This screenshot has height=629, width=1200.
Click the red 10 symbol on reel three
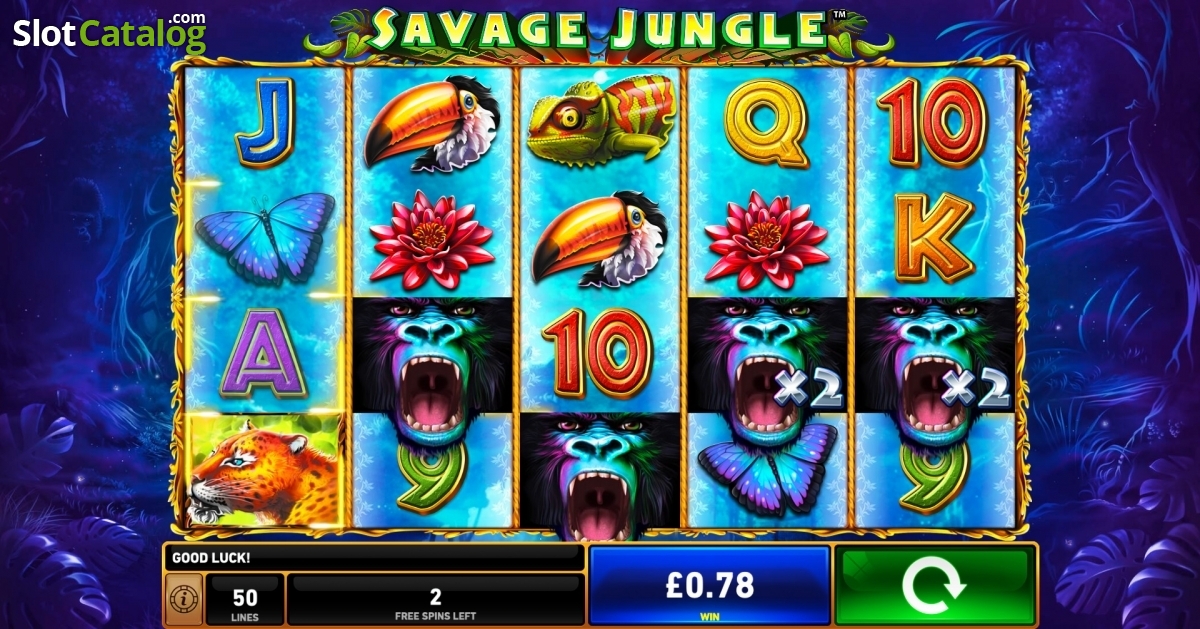click(x=599, y=354)
